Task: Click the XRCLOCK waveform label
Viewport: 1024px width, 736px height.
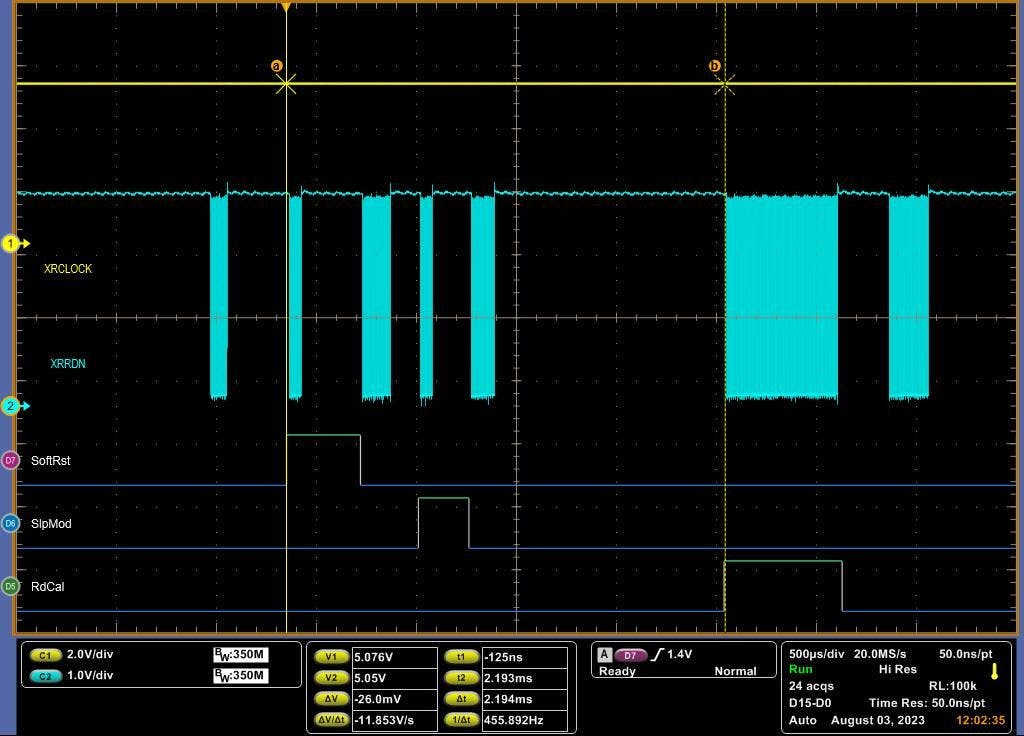Action: 68,269
